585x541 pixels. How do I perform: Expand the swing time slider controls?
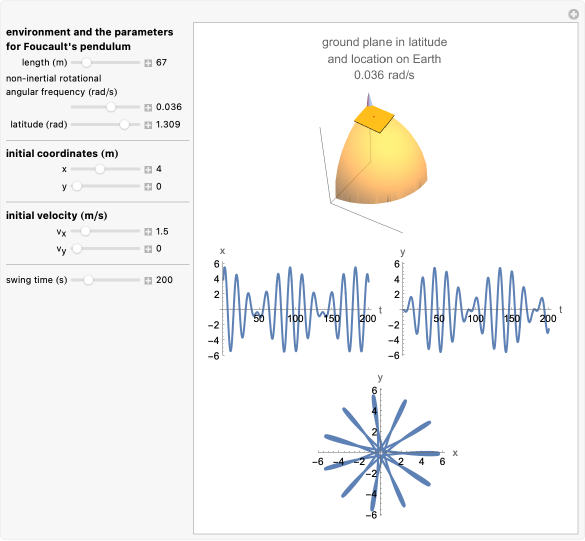[148, 280]
